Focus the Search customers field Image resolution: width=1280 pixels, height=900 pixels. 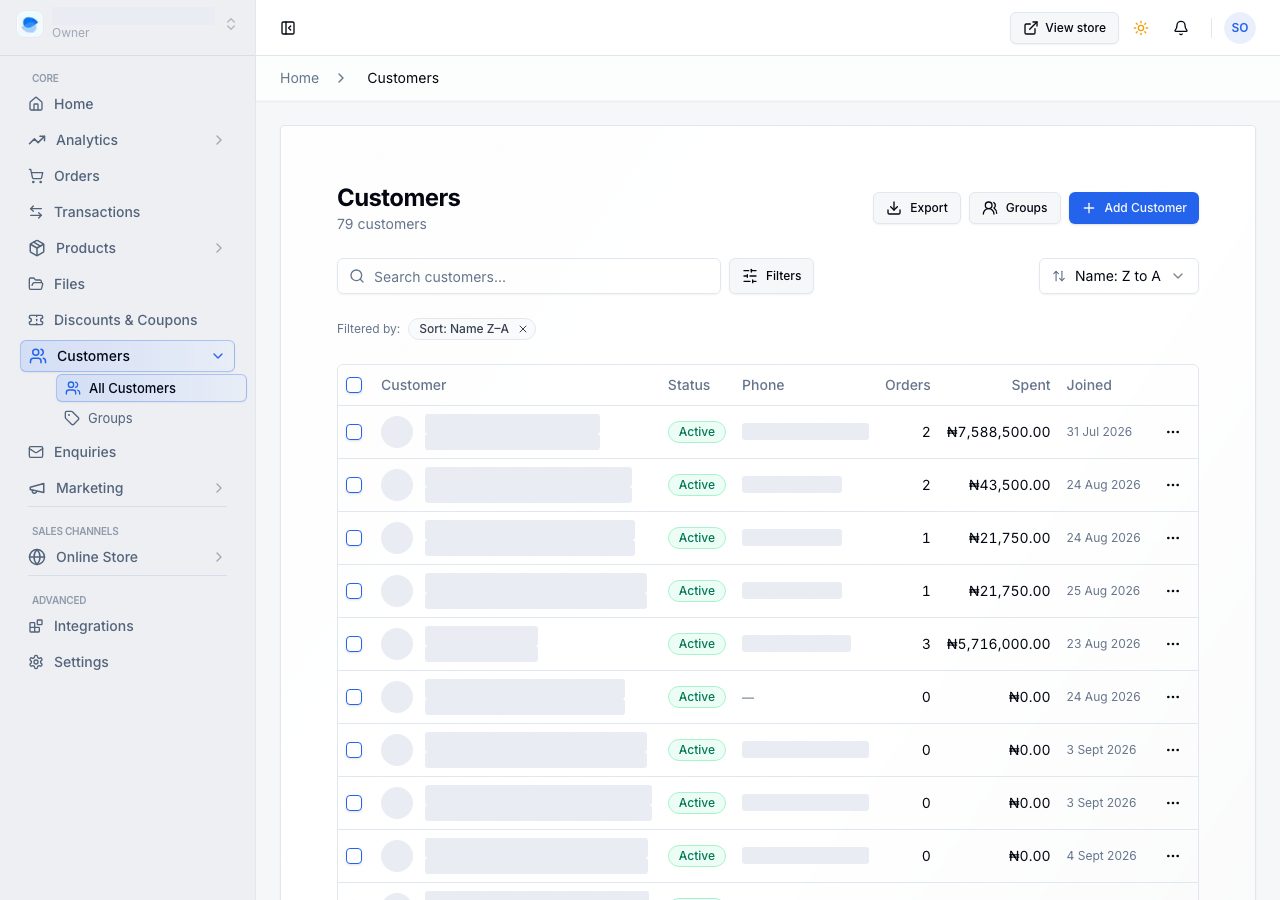[529, 276]
